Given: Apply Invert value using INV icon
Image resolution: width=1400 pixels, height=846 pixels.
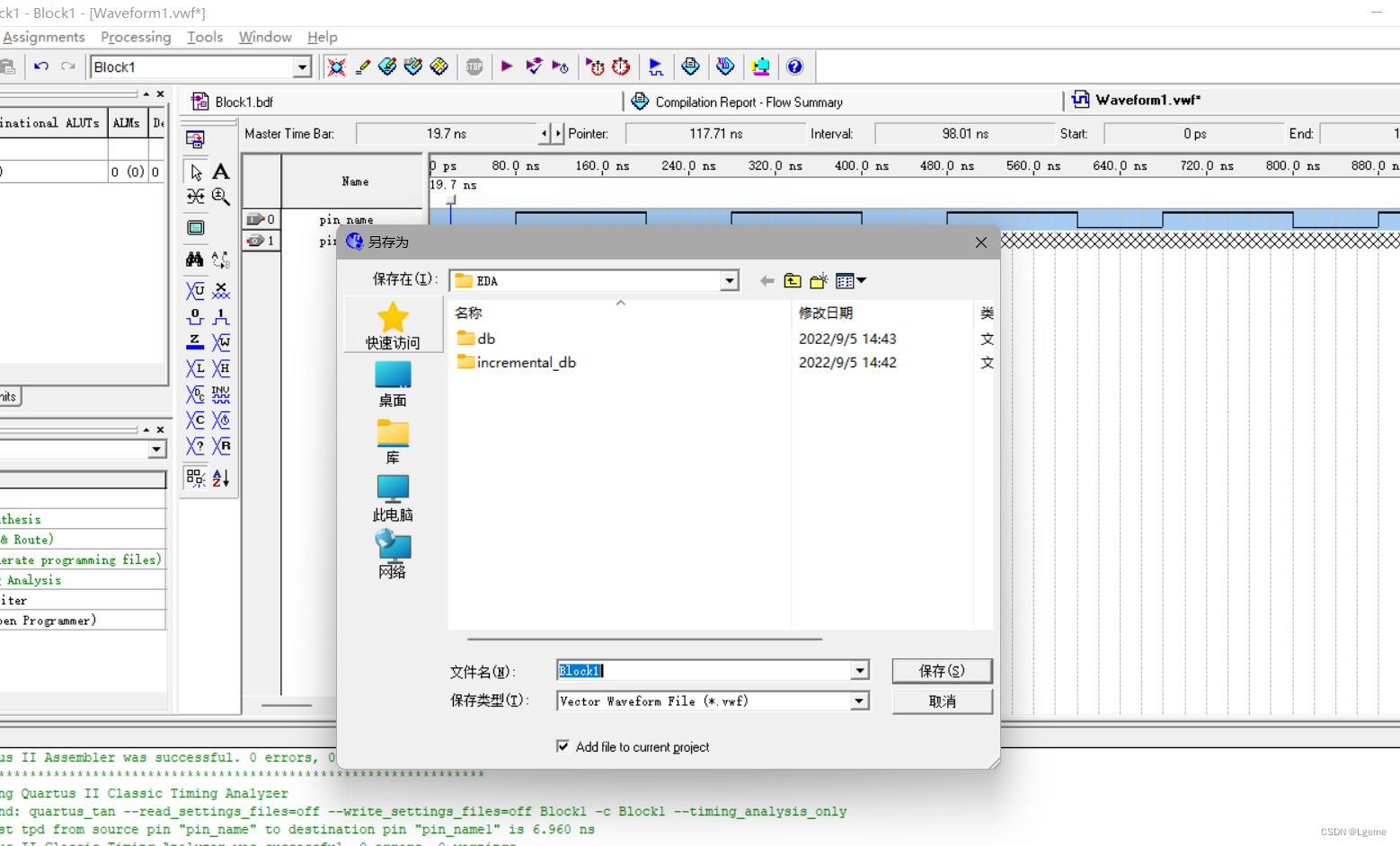Looking at the screenshot, I should click(221, 393).
